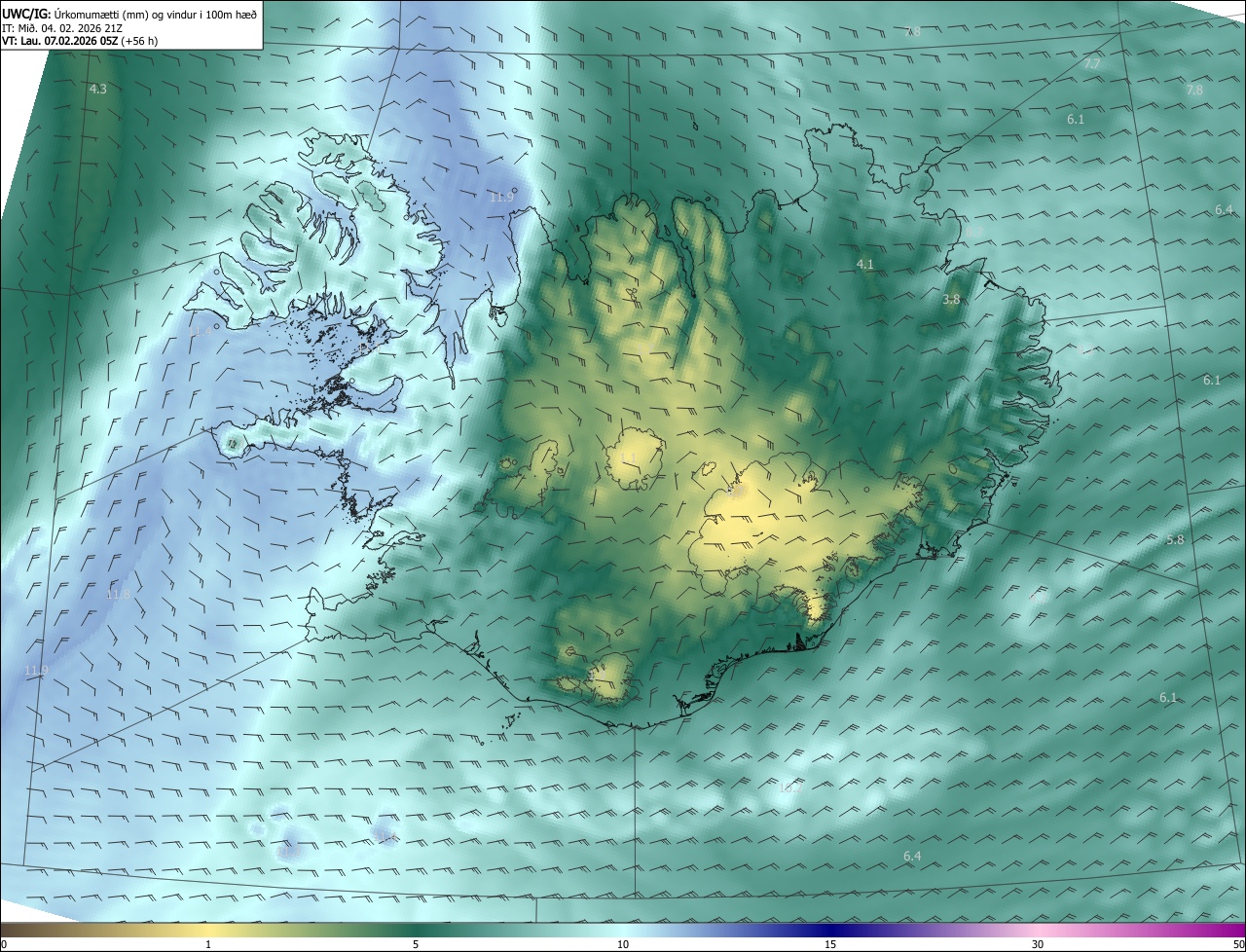This screenshot has height=952, width=1246.
Task: Pick the light pink segment of the color scale
Action: (x=1038, y=931)
